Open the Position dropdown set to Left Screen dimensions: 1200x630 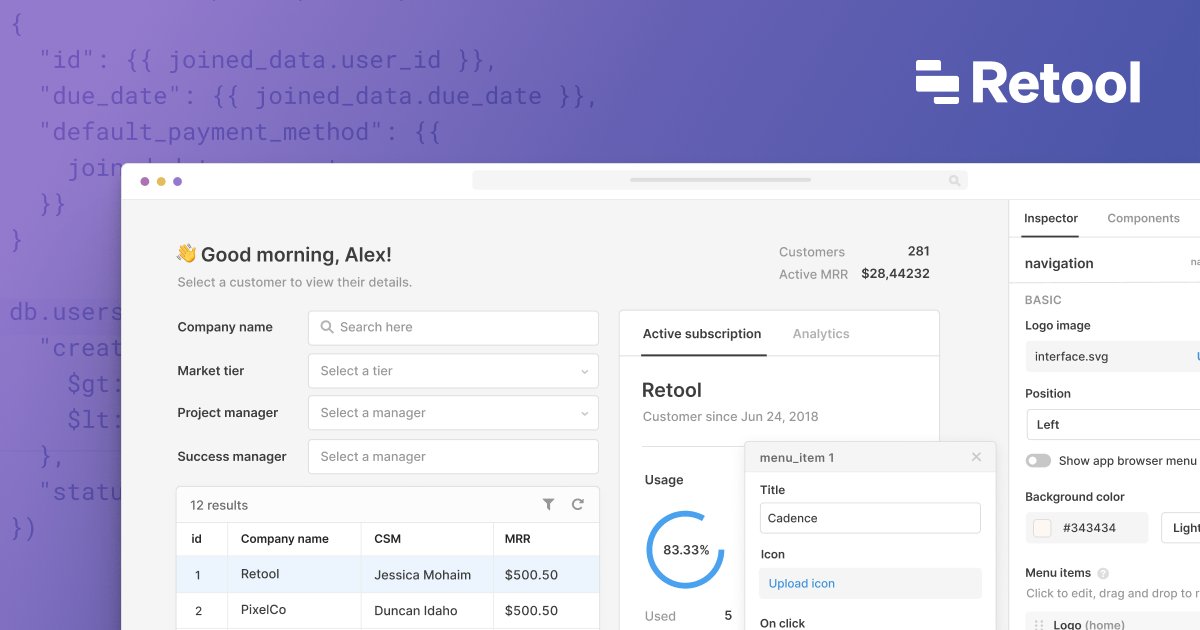[x=1111, y=424]
